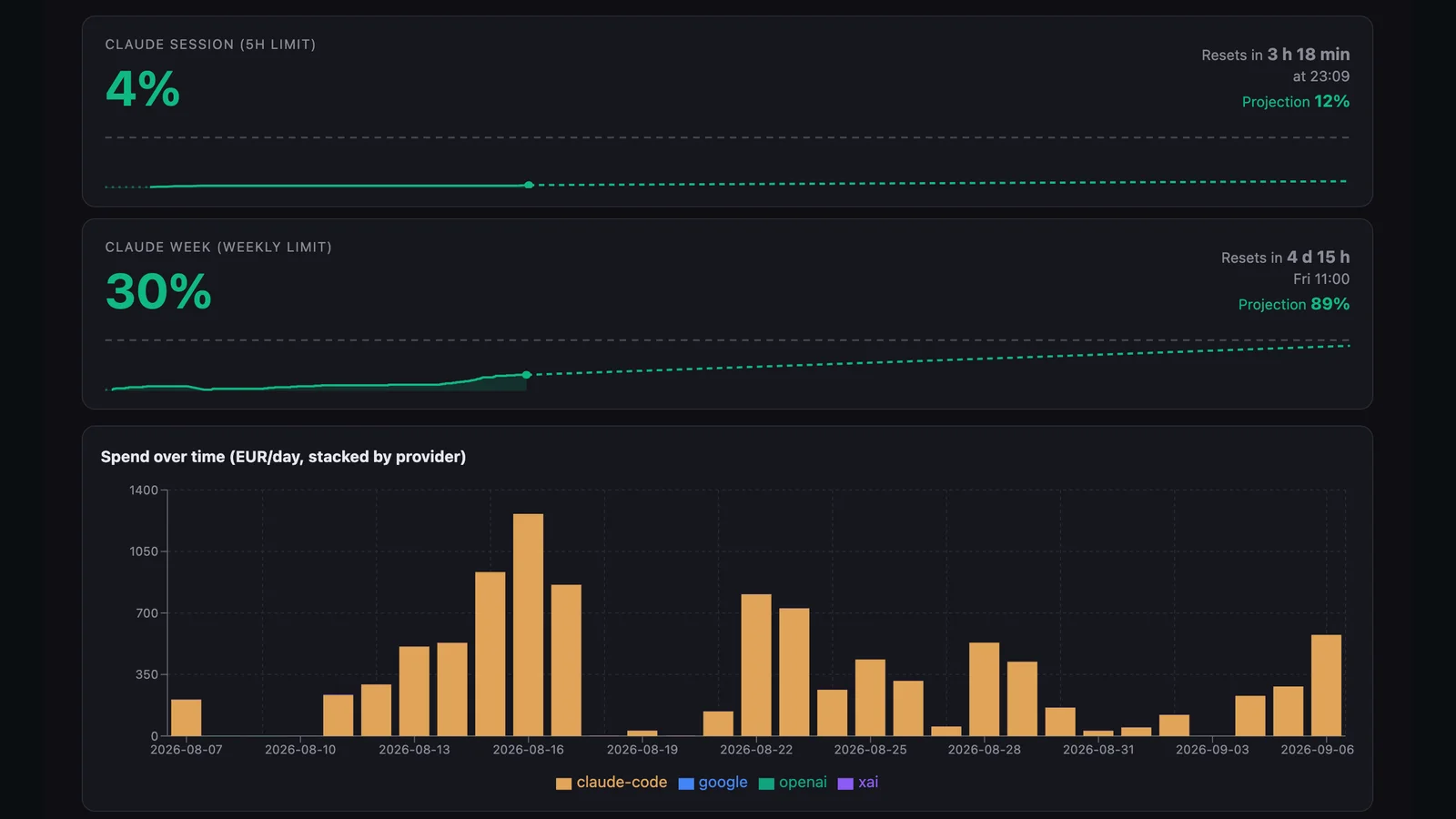This screenshot has height=819, width=1456.
Task: Click the 1050 y-axis label
Action: coord(144,551)
